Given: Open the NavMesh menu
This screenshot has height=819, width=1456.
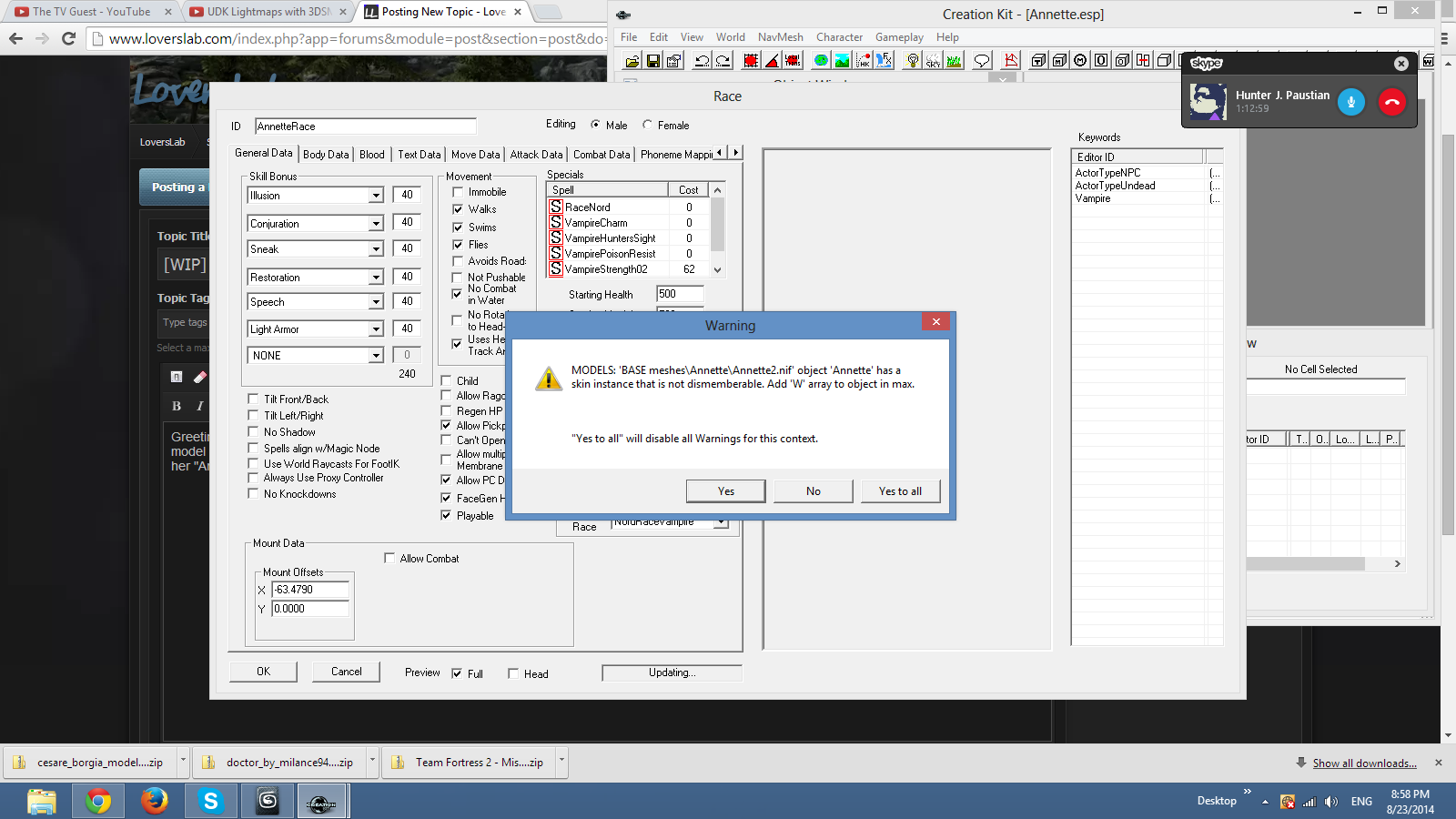Looking at the screenshot, I should point(781,37).
